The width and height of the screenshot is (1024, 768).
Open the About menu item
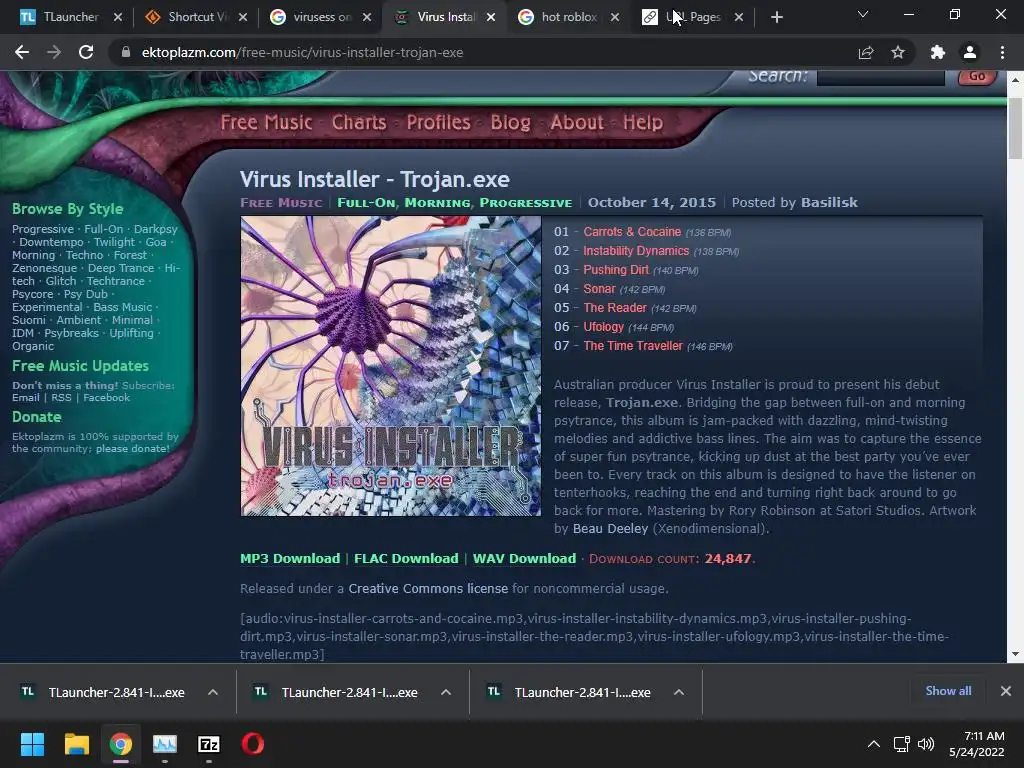[x=577, y=122]
